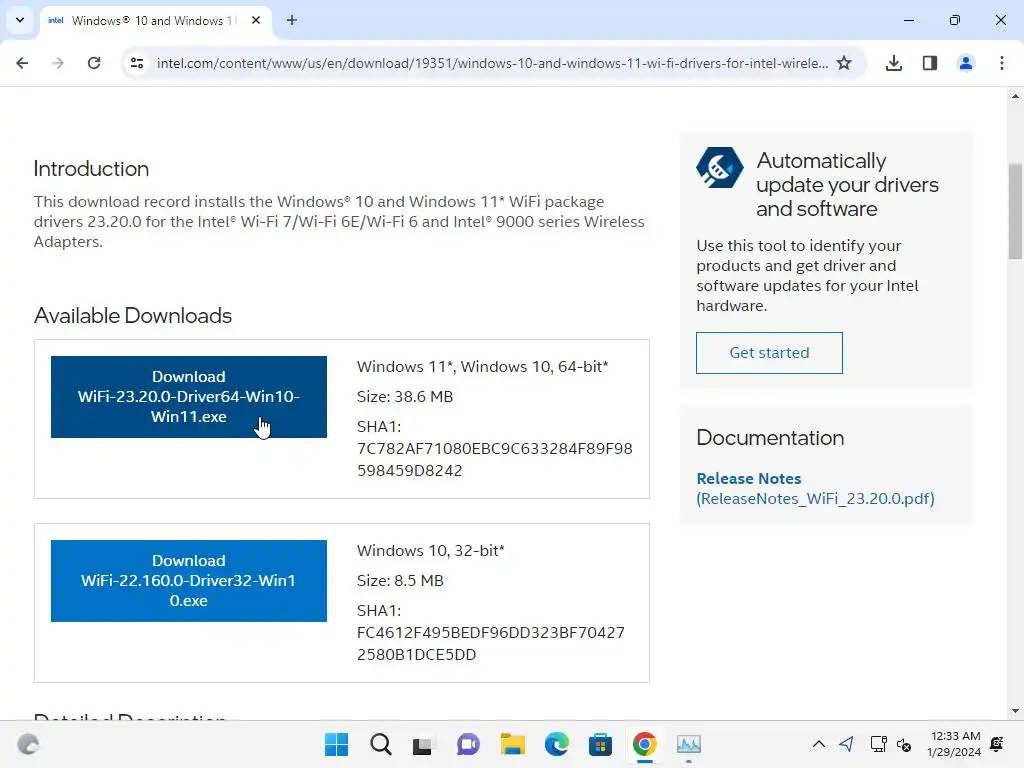Viewport: 1024px width, 768px height.
Task: Click the Chrome icon on taskbar
Action: (645, 744)
